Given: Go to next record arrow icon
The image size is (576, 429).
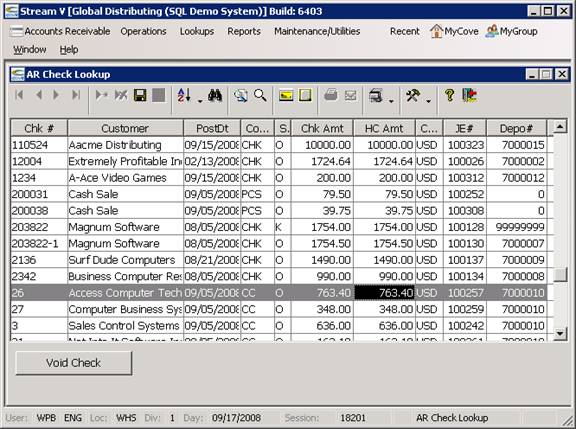Looking at the screenshot, I should [56, 95].
